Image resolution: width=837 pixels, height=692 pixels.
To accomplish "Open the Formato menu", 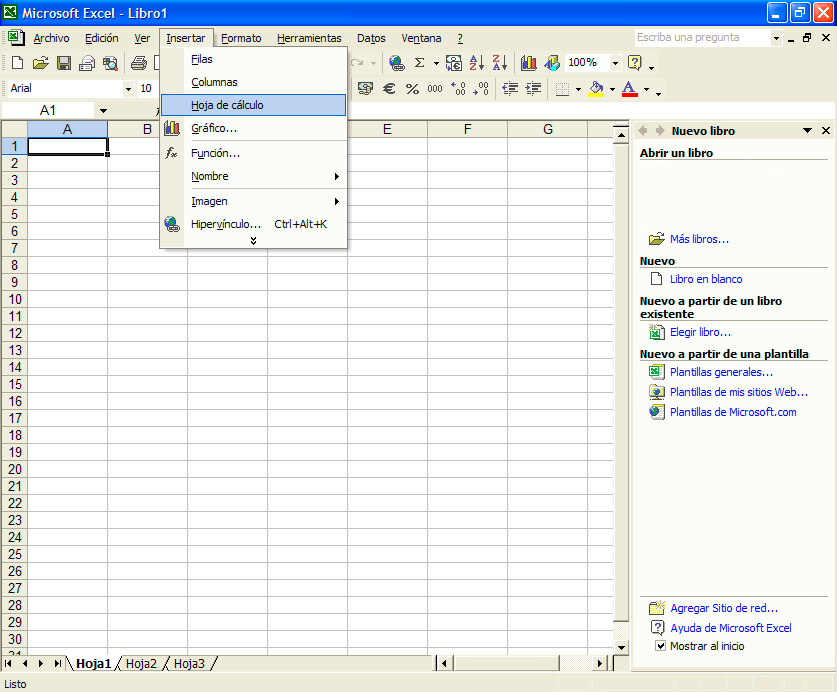I will pyautogui.click(x=241, y=38).
